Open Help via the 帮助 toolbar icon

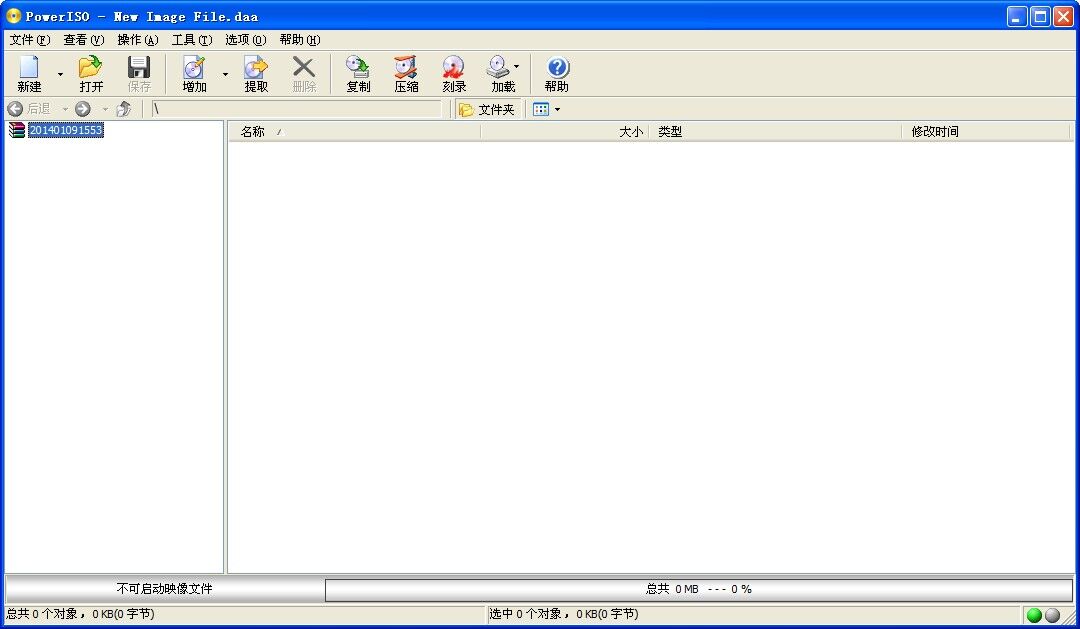coord(557,74)
